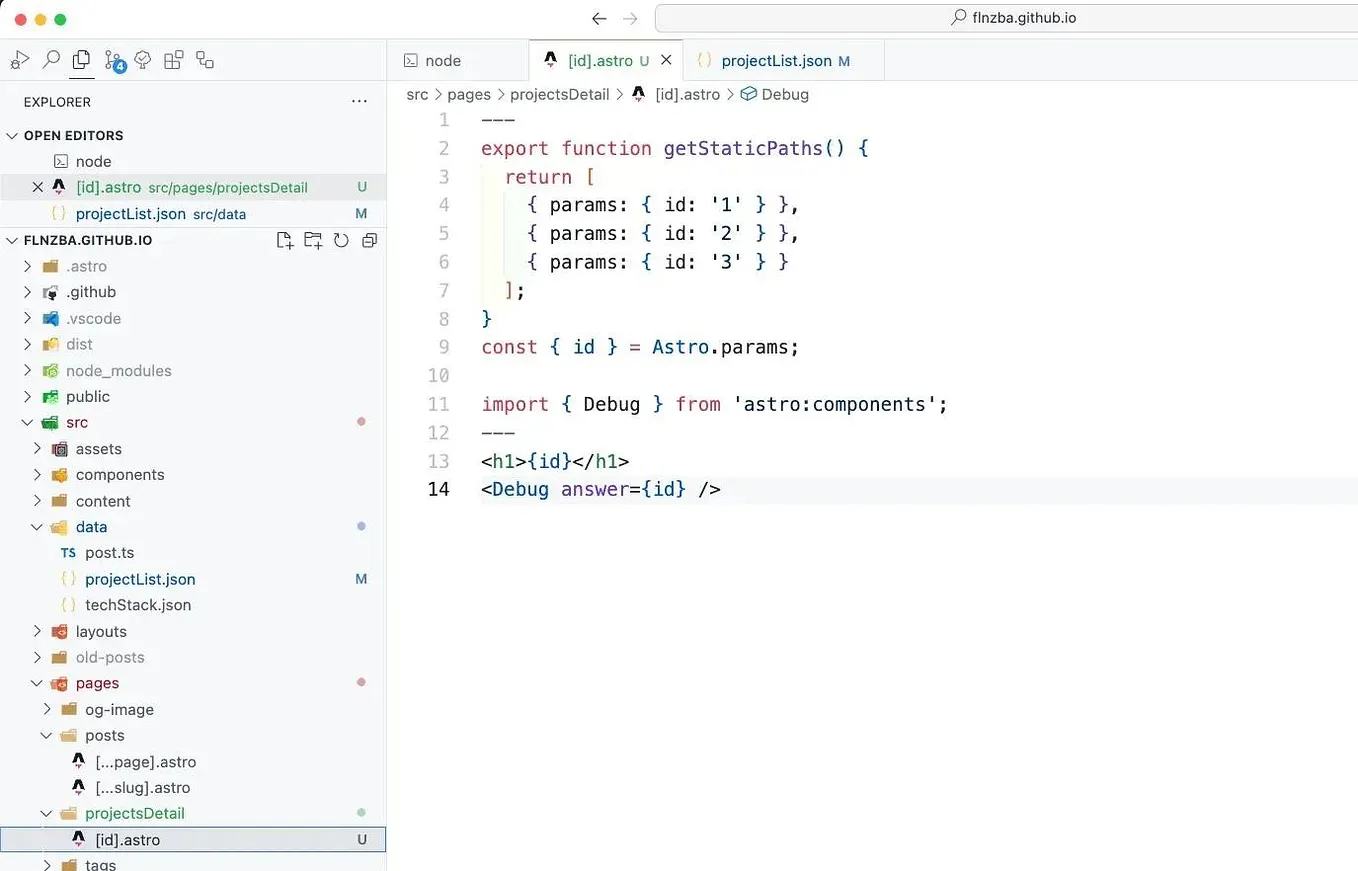Image resolution: width=1358 pixels, height=871 pixels.
Task: Expand the layouts folder
Action: [36, 631]
